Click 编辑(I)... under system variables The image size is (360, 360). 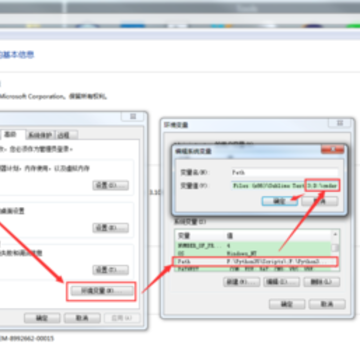tap(282, 282)
